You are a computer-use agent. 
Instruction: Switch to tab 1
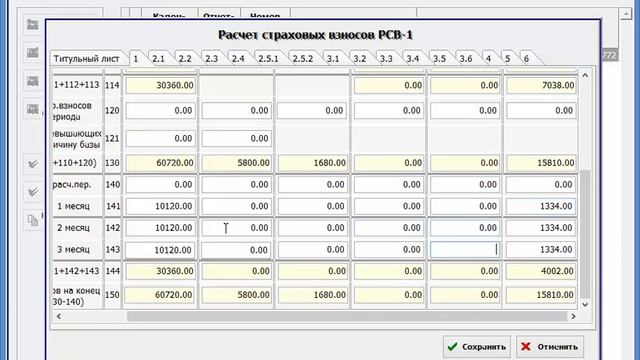click(x=136, y=59)
